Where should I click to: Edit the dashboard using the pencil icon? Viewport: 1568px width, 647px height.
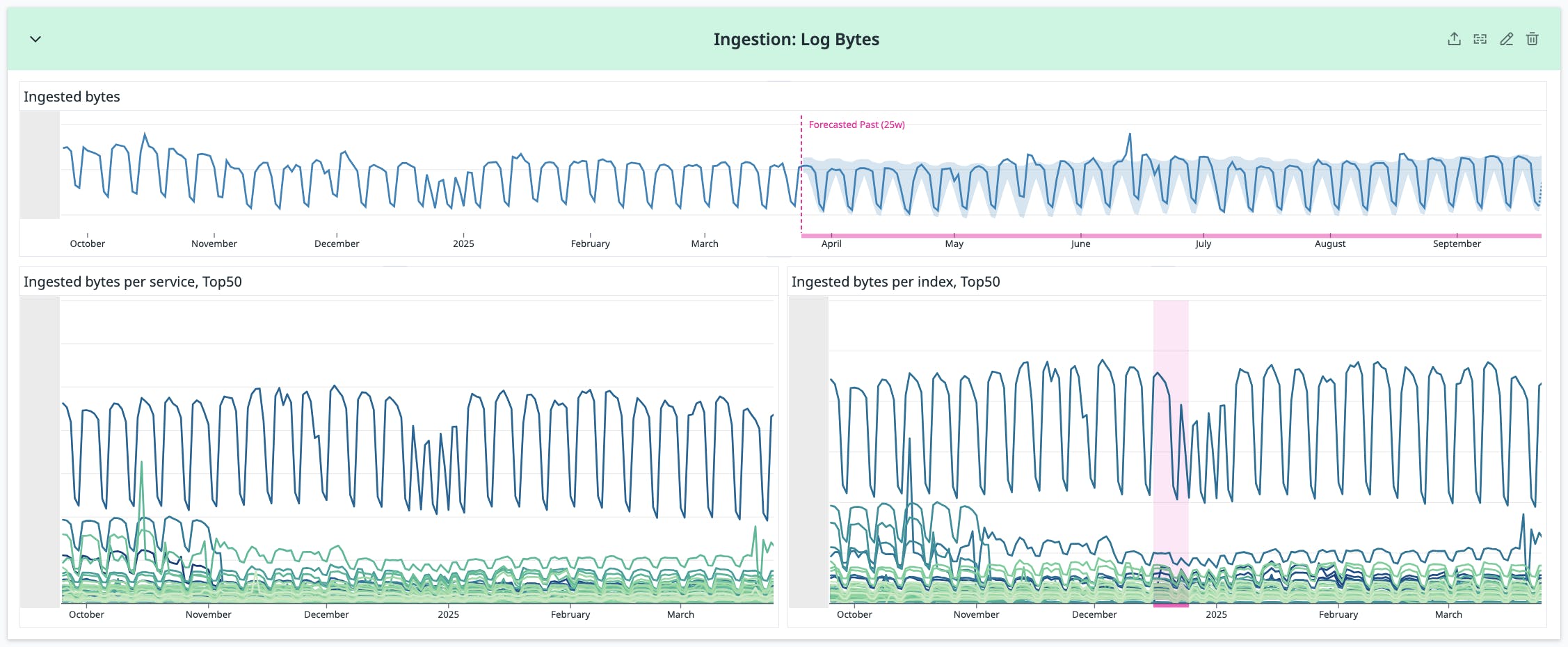[1506, 39]
